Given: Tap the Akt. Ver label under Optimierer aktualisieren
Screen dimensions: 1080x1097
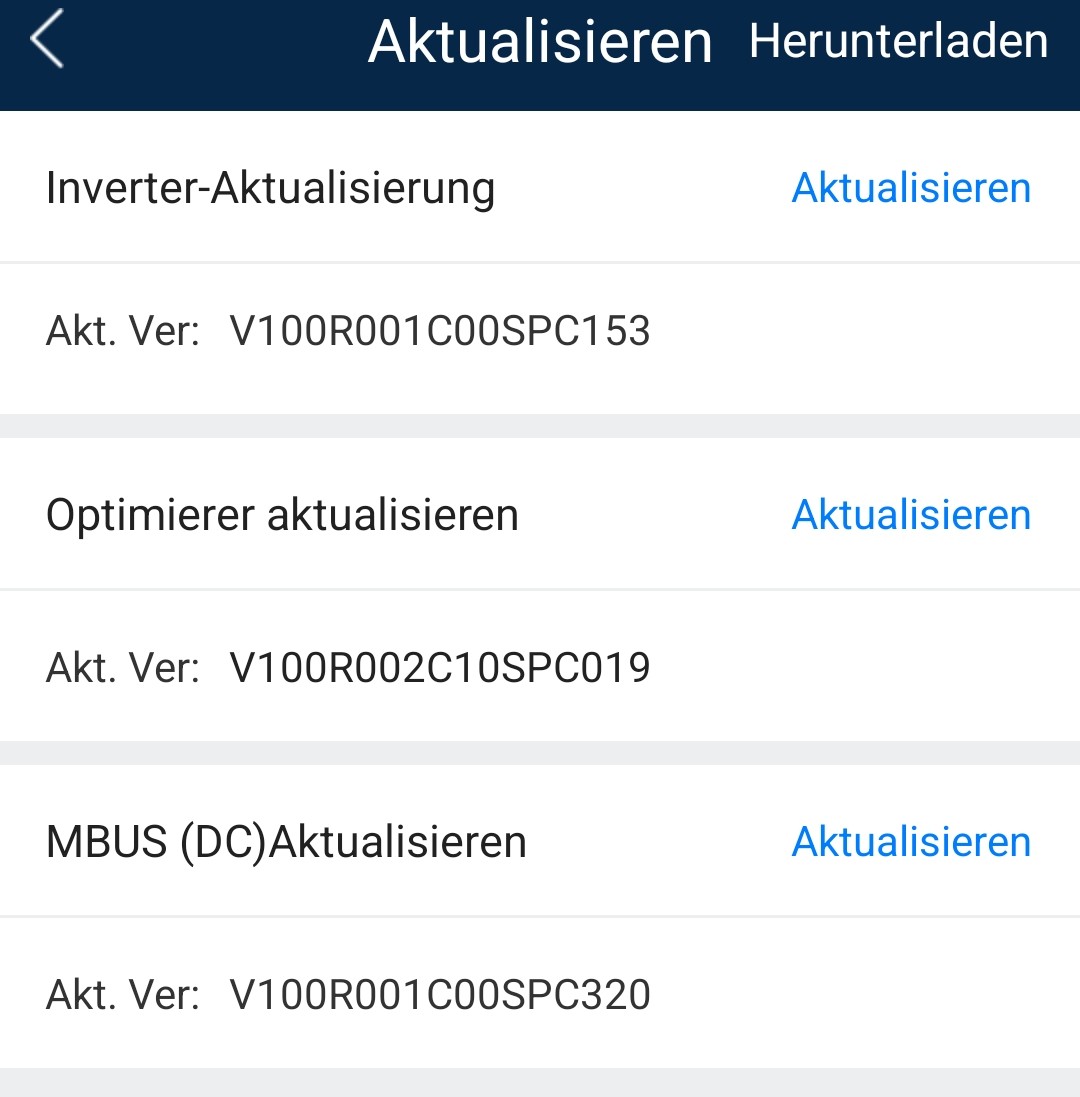Looking at the screenshot, I should click(x=123, y=667).
